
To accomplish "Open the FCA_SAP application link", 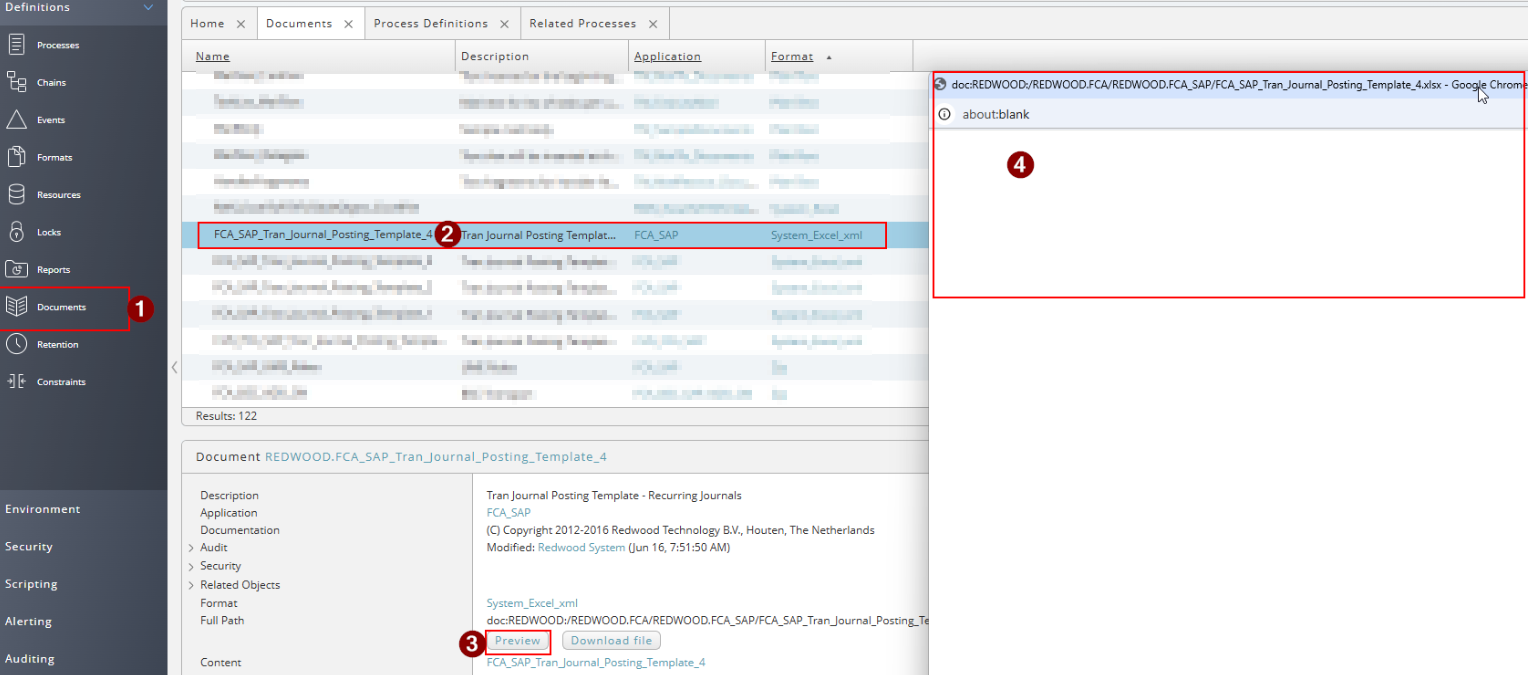I will [508, 513].
